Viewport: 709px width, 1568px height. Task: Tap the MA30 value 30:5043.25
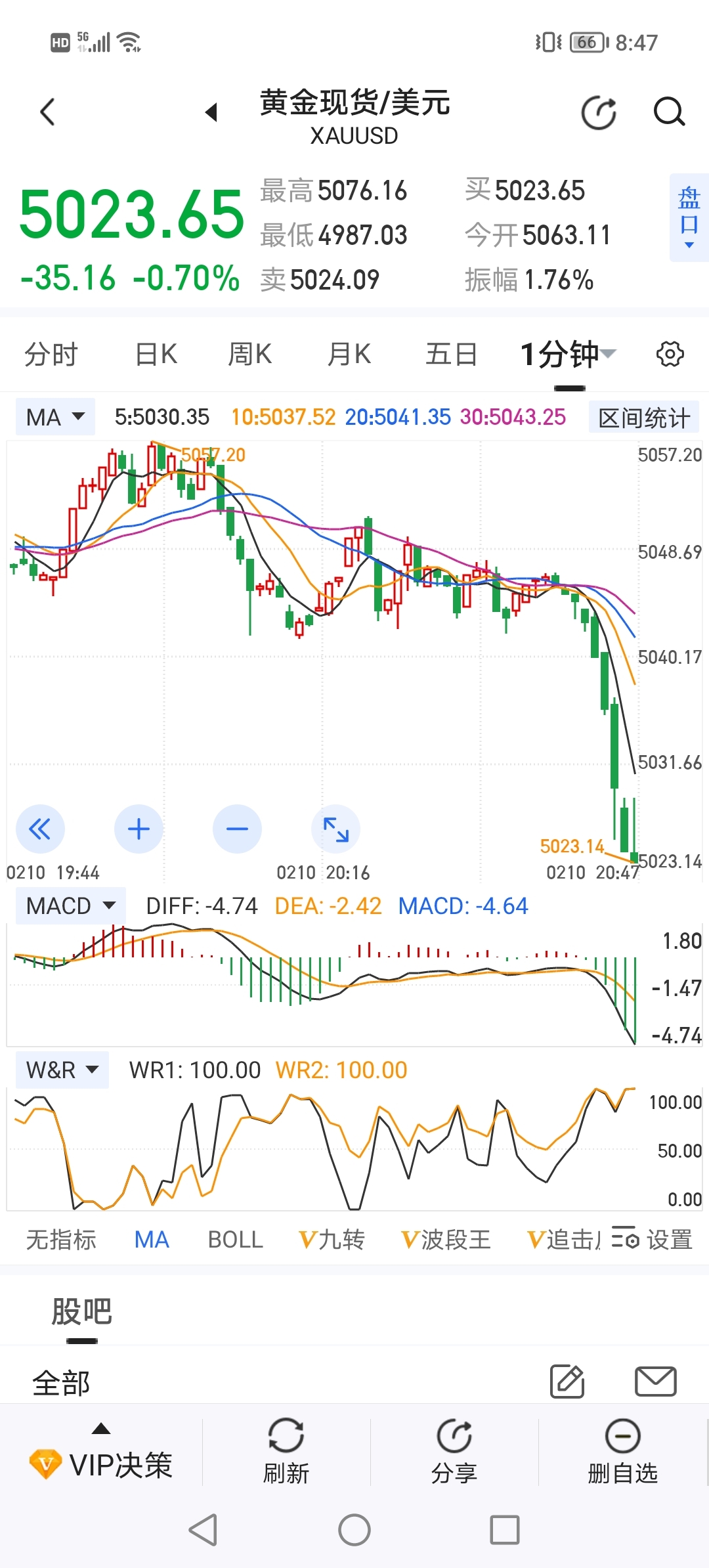[513, 417]
